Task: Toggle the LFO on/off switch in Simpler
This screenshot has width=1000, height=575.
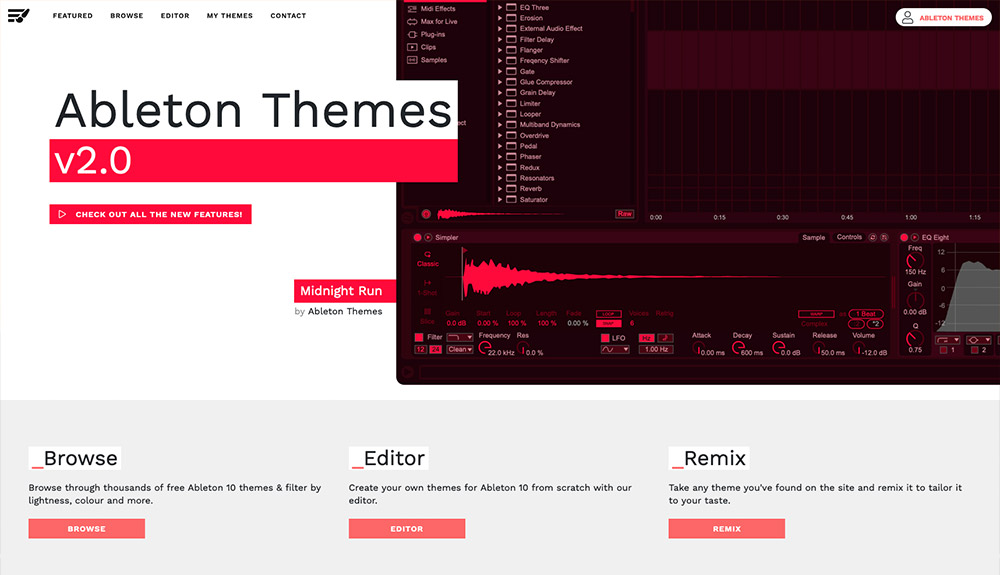Action: tap(605, 338)
